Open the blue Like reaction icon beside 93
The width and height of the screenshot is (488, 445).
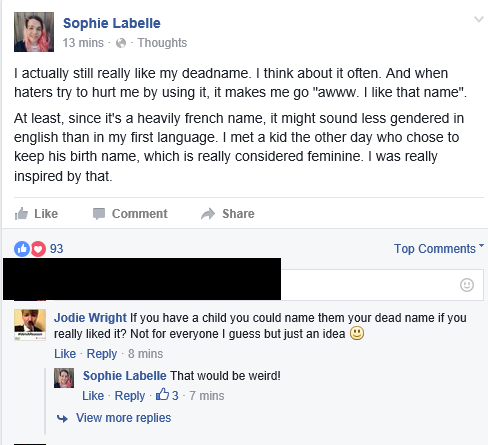(x=22, y=249)
